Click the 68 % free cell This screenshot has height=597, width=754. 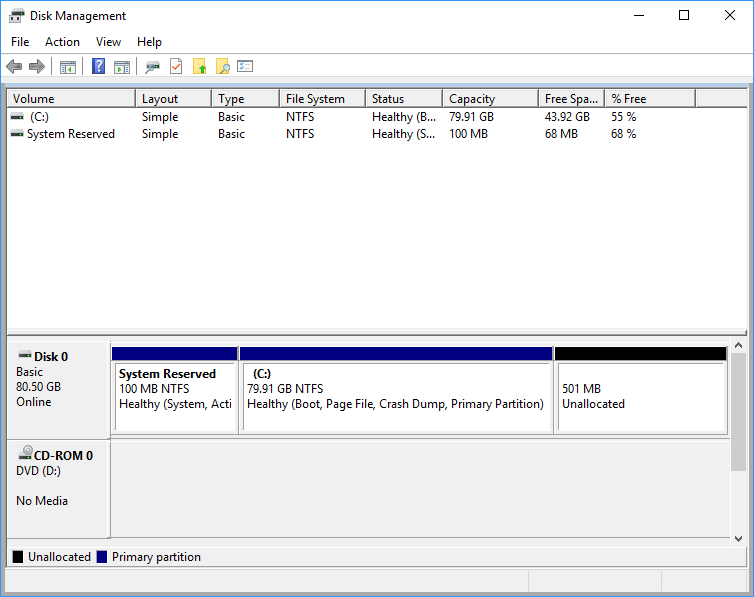point(623,134)
